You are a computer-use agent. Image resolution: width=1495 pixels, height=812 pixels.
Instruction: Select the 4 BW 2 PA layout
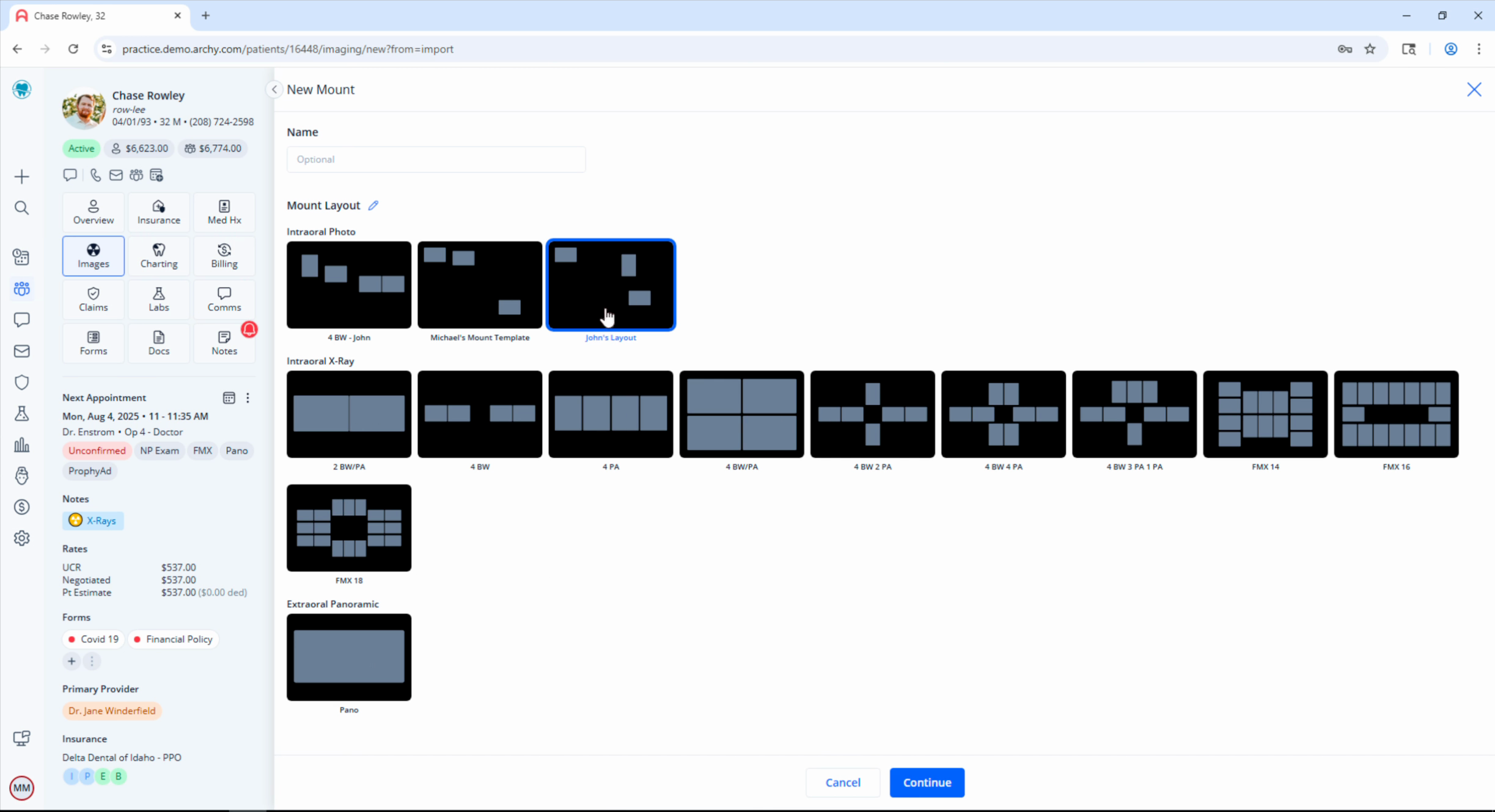872,414
